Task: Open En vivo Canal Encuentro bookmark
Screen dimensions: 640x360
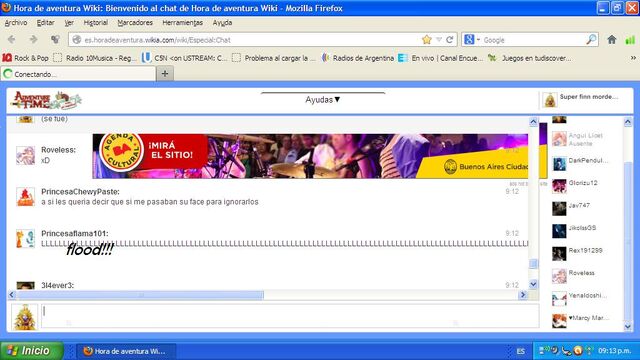Action: point(440,58)
